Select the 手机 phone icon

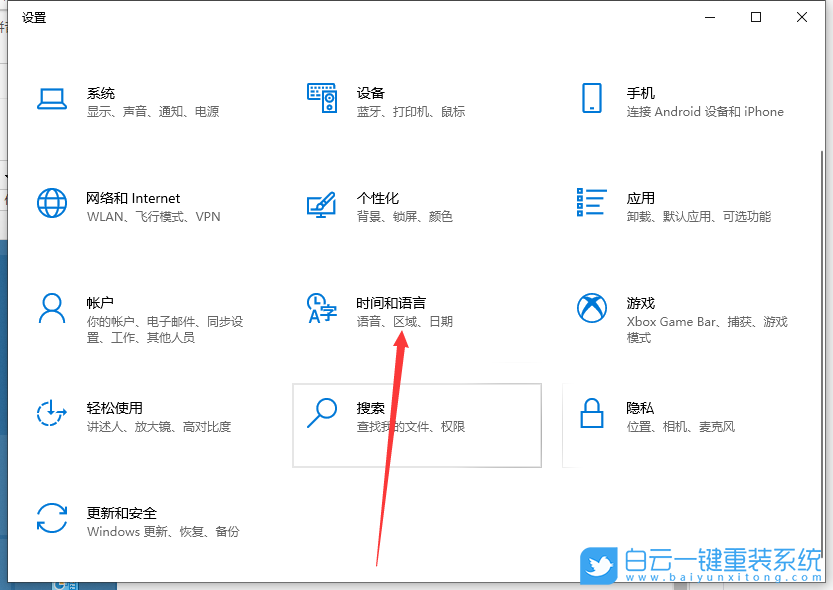592,99
